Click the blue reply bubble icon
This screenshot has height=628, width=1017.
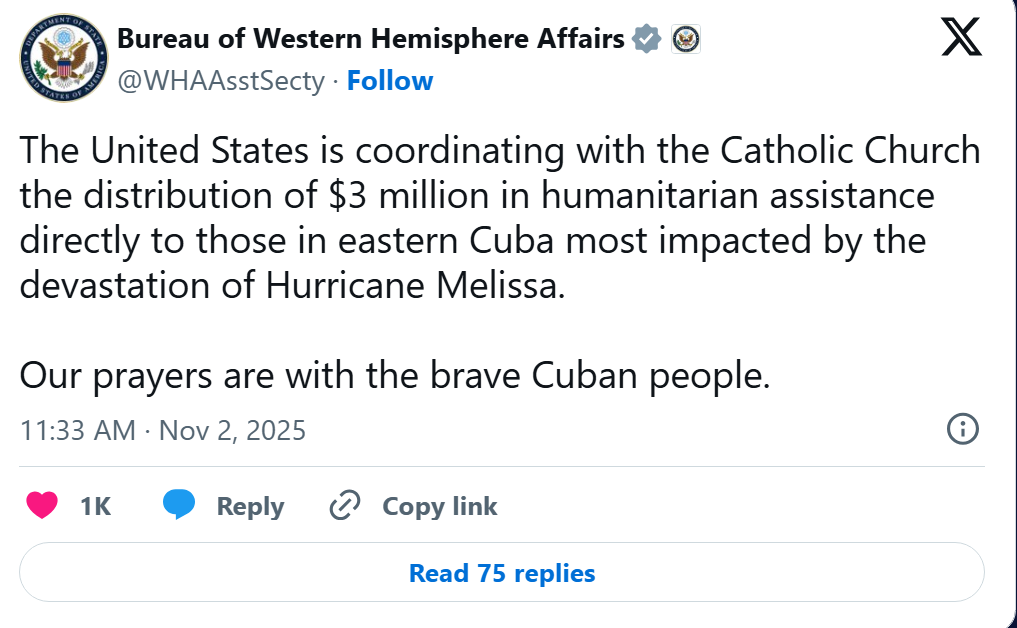(x=177, y=506)
